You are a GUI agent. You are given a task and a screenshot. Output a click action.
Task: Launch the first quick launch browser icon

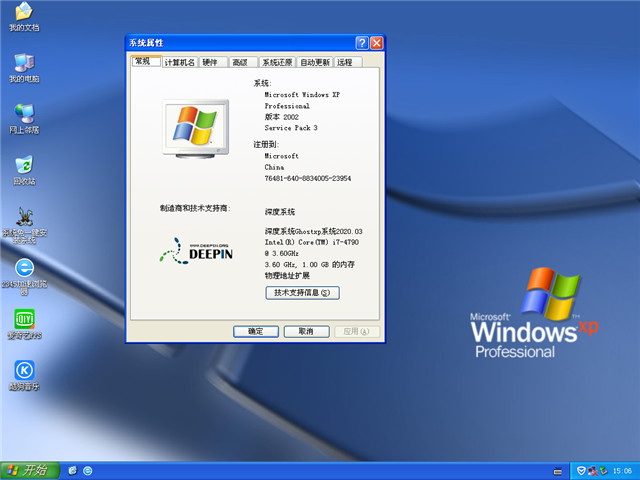click(x=73, y=471)
